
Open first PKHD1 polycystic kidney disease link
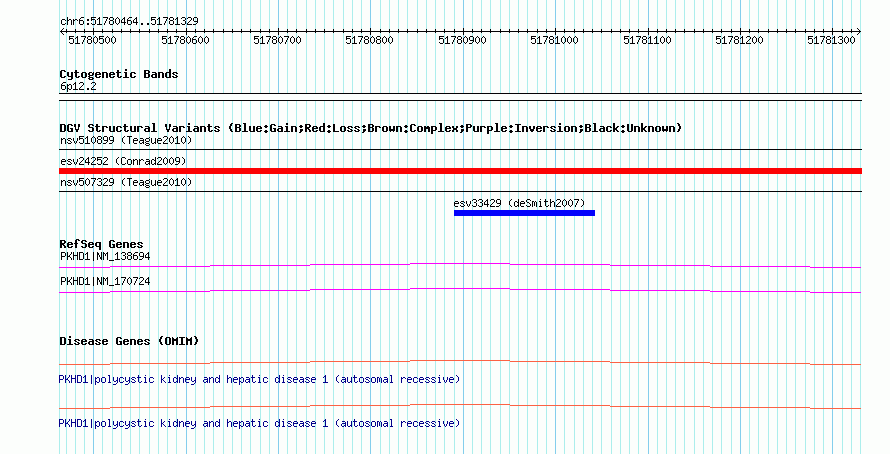[x=259, y=379]
